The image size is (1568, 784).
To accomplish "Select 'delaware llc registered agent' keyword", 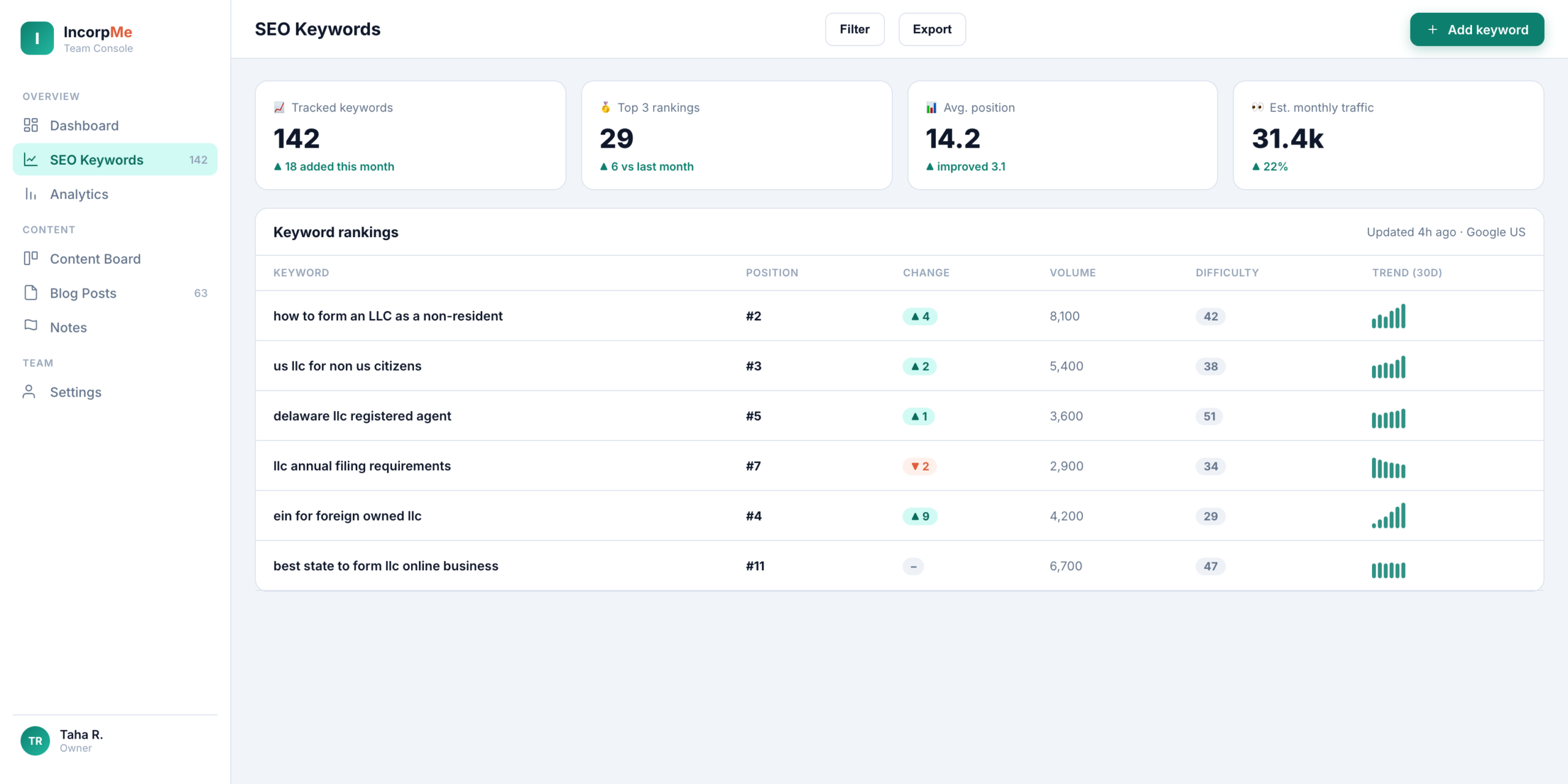I will coord(362,416).
